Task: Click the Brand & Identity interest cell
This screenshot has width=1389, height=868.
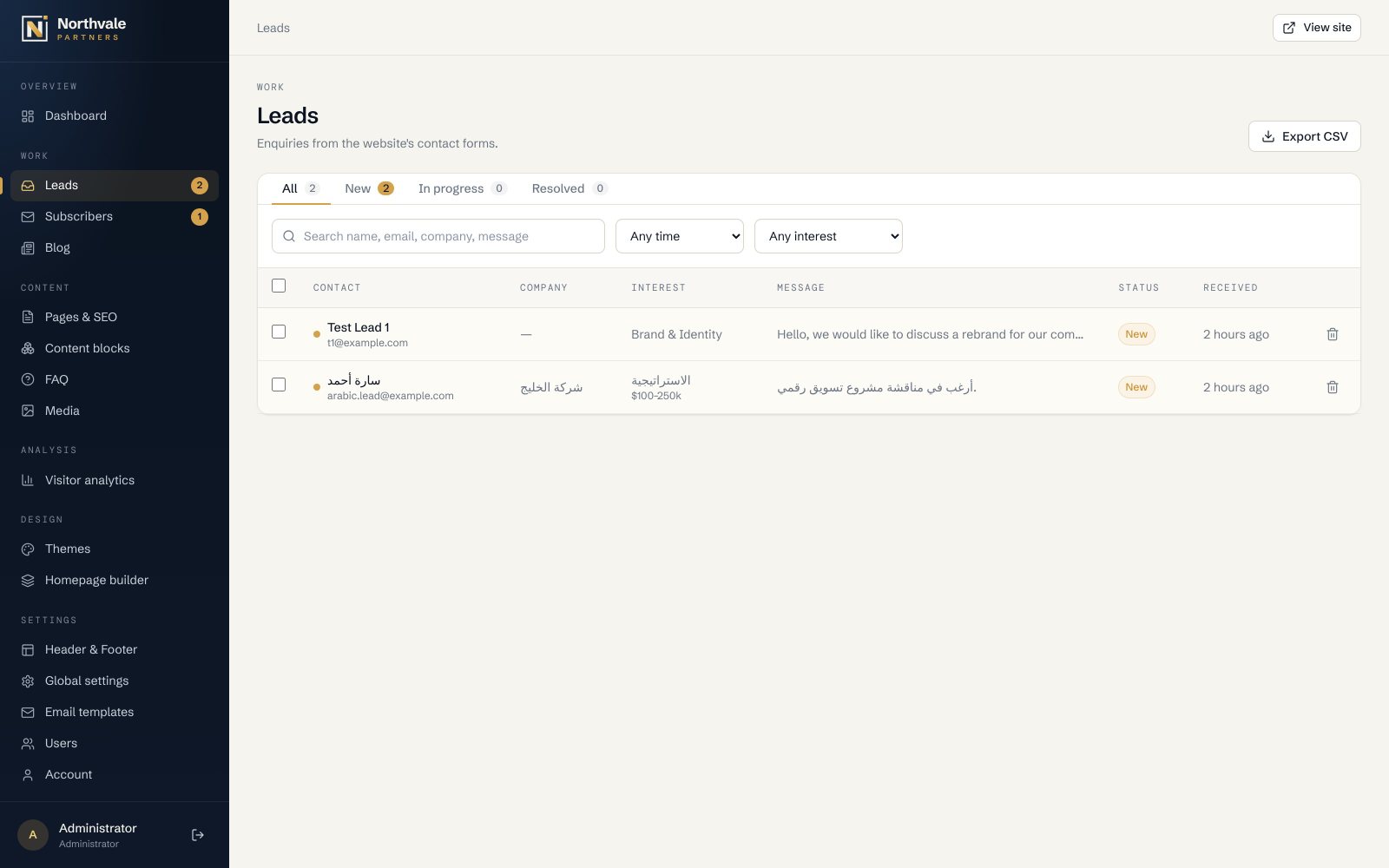Action: tap(676, 334)
